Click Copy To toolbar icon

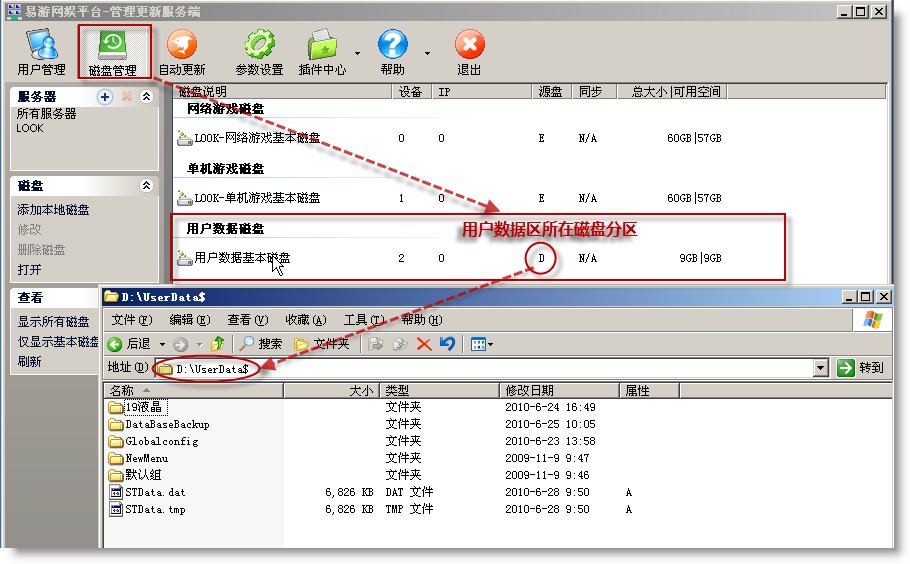(x=400, y=345)
